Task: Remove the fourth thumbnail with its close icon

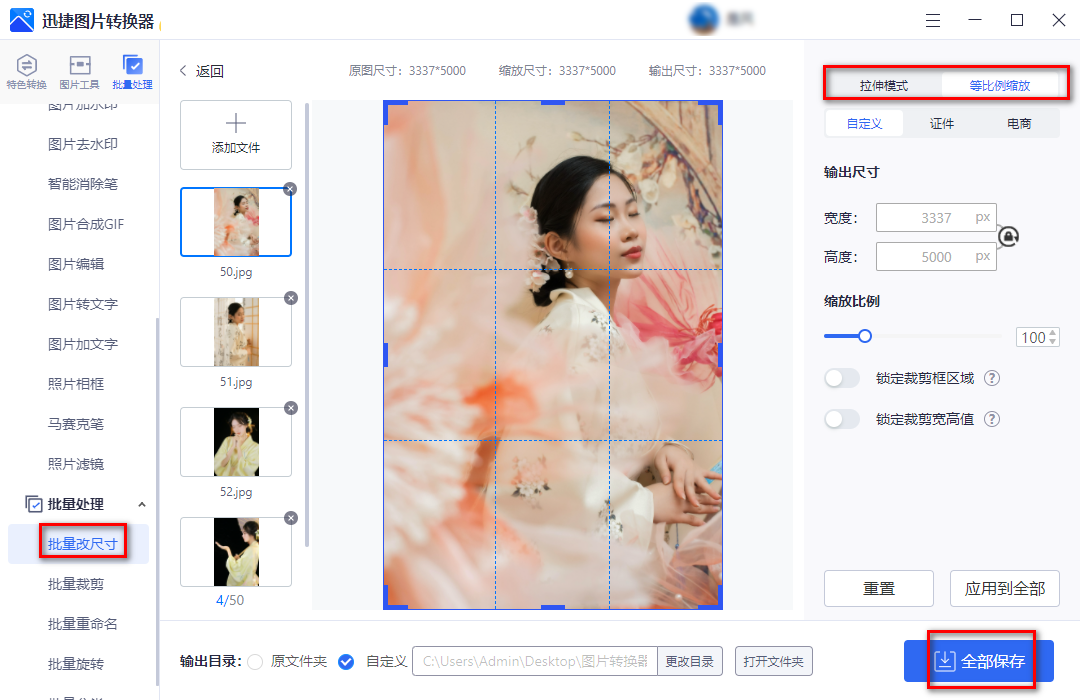Action: 291,518
